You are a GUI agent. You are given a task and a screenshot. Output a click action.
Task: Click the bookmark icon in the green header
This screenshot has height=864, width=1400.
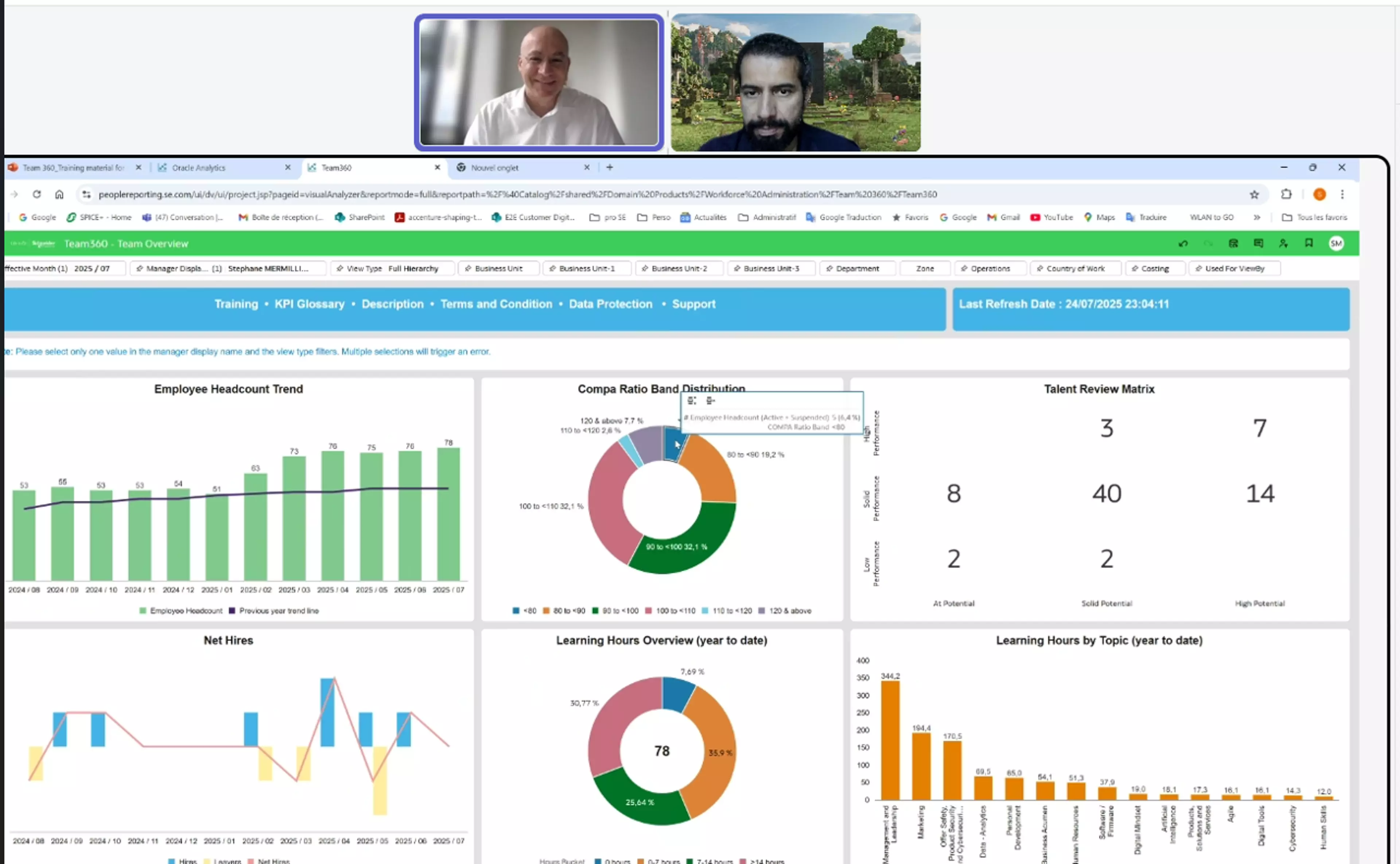pyautogui.click(x=1308, y=244)
